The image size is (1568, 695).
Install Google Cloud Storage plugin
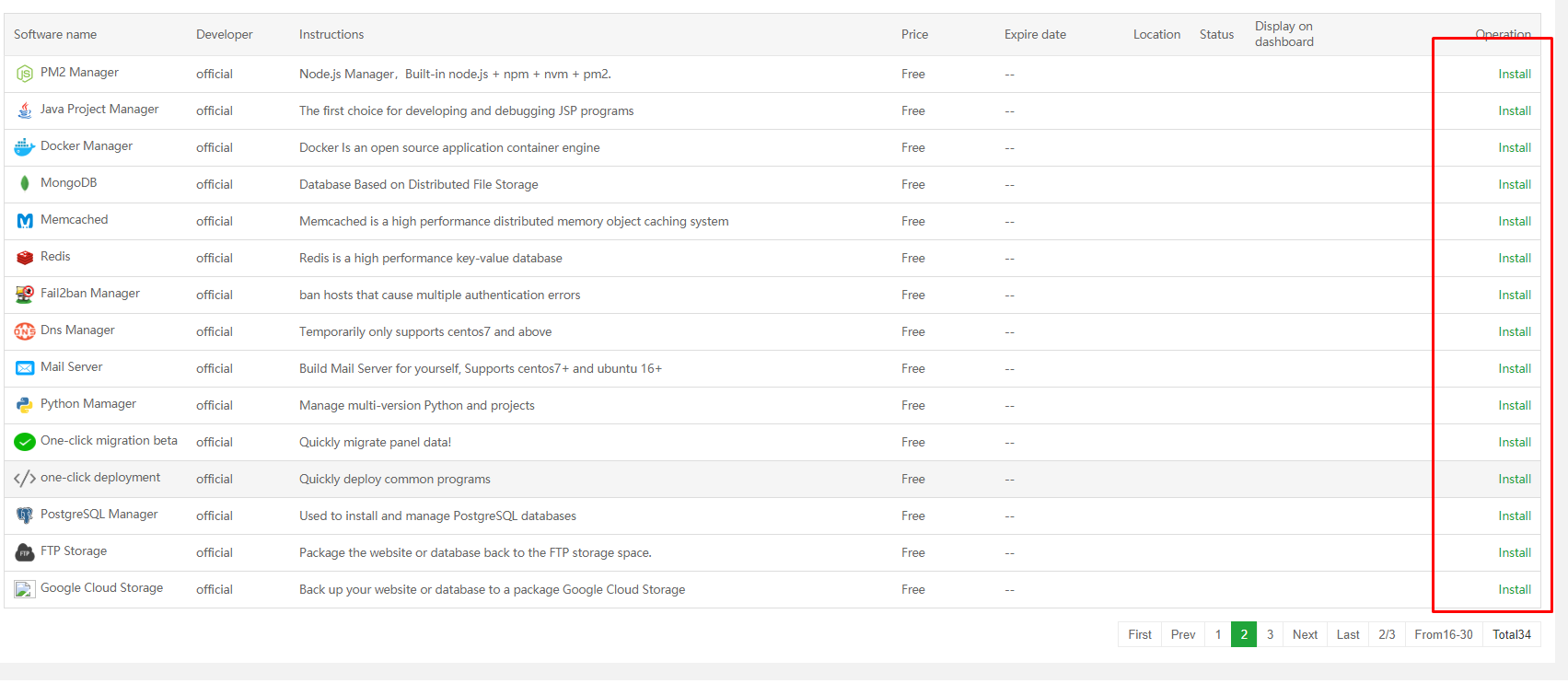[x=1514, y=589]
